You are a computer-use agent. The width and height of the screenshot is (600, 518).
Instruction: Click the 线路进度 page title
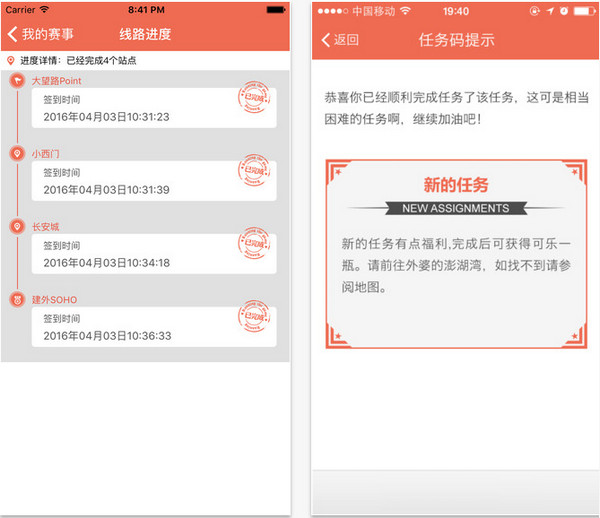pyautogui.click(x=145, y=34)
